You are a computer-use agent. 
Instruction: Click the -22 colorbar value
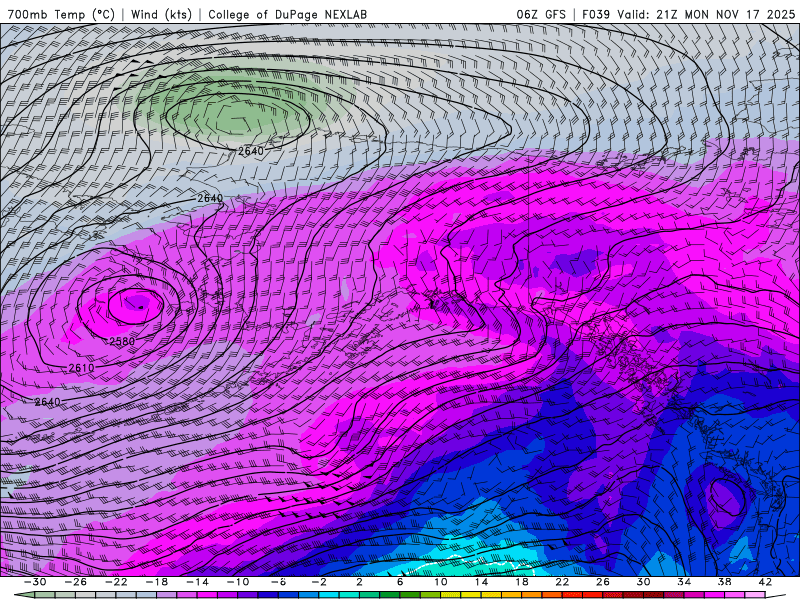click(x=116, y=582)
